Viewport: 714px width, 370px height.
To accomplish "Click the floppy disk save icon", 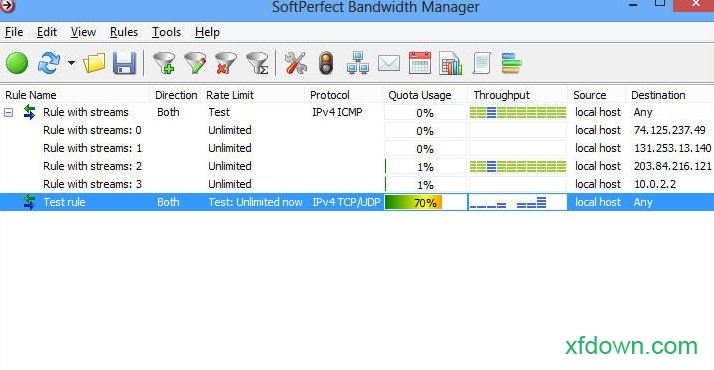I will pyautogui.click(x=124, y=63).
